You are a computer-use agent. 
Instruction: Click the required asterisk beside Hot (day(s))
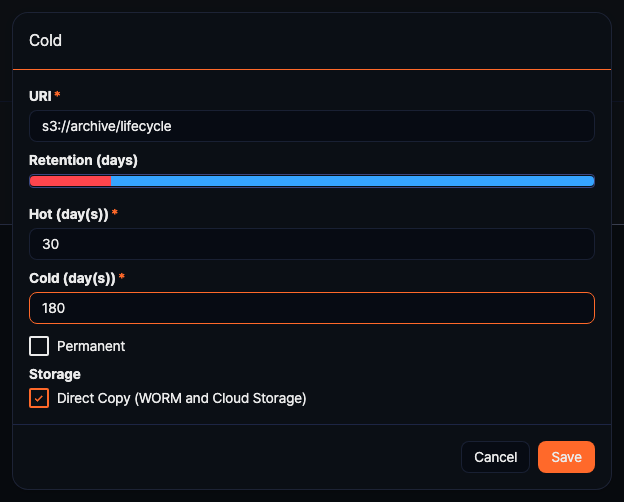pos(115,214)
